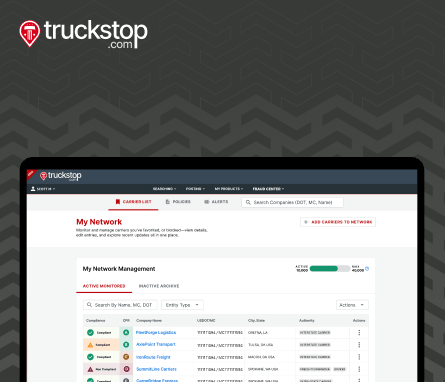The width and height of the screenshot is (445, 382).
Task: Focus the Search By Name, MC, DOT field
Action: coord(120,305)
